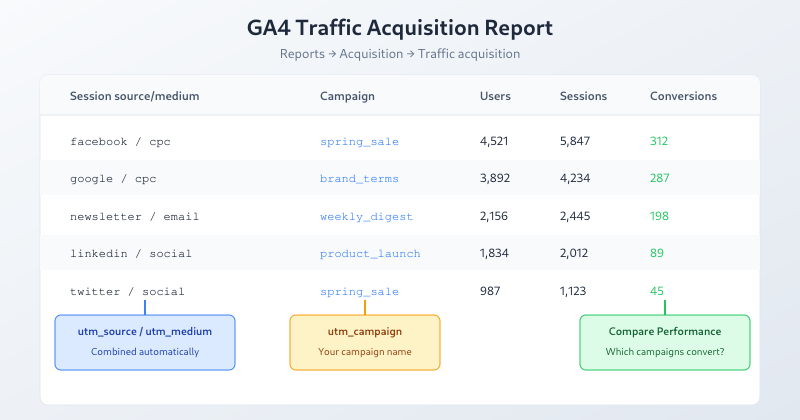Click the 89 conversions value
The image size is (800, 420).
click(x=657, y=253)
